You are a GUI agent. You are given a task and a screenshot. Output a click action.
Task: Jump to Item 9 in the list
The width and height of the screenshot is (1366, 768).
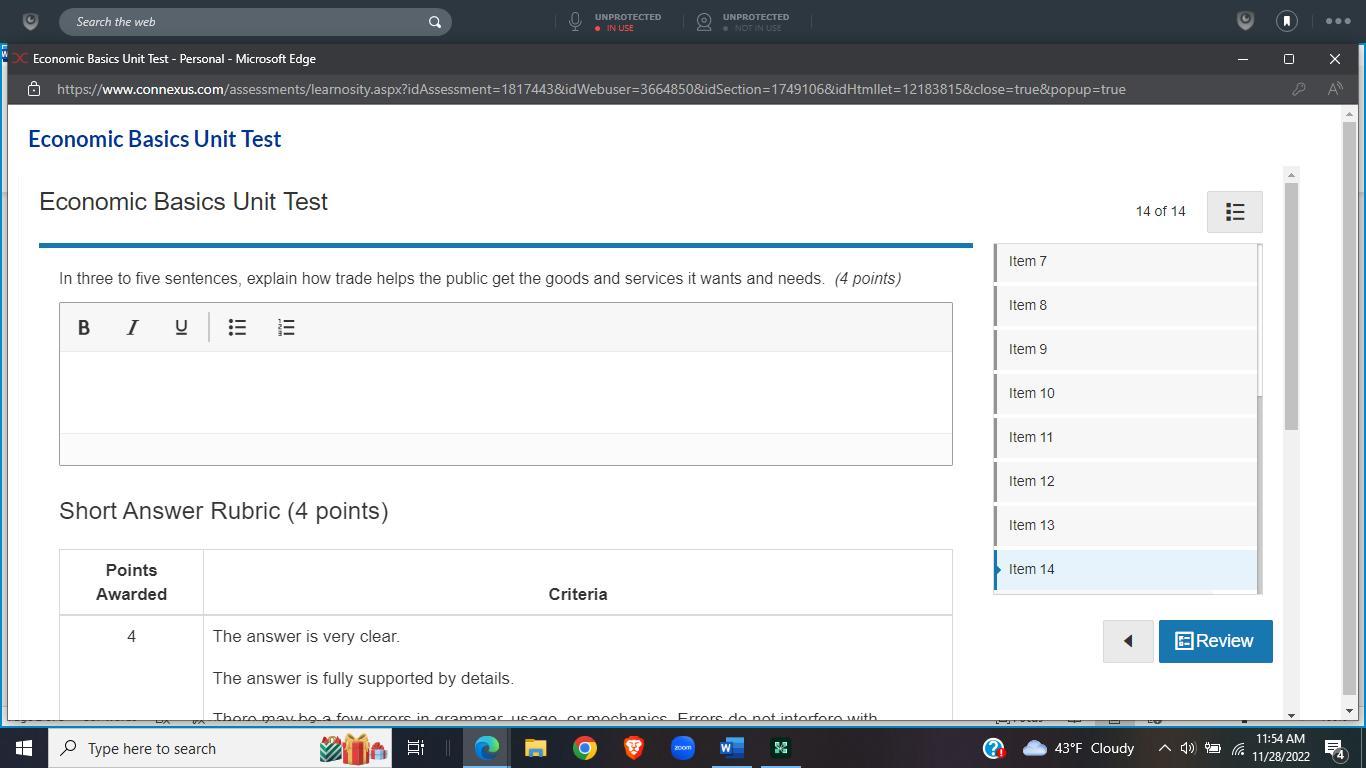pos(1125,349)
